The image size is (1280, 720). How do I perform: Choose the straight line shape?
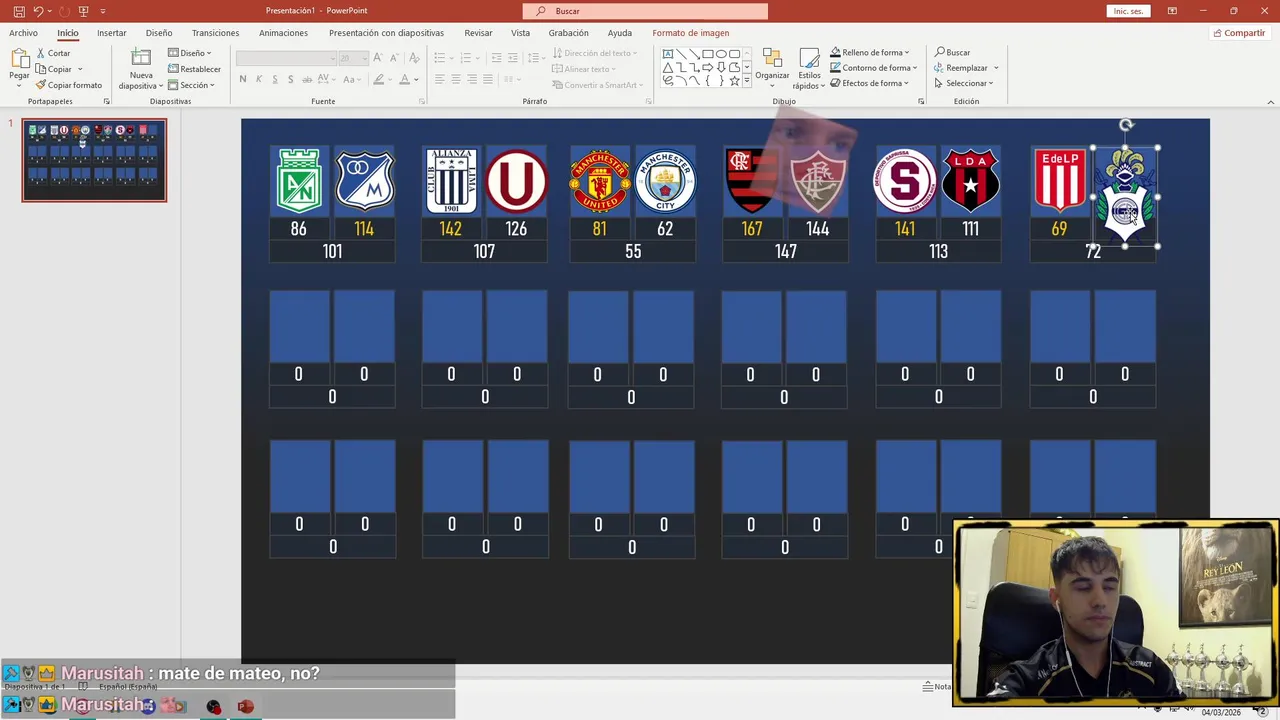[x=681, y=54]
